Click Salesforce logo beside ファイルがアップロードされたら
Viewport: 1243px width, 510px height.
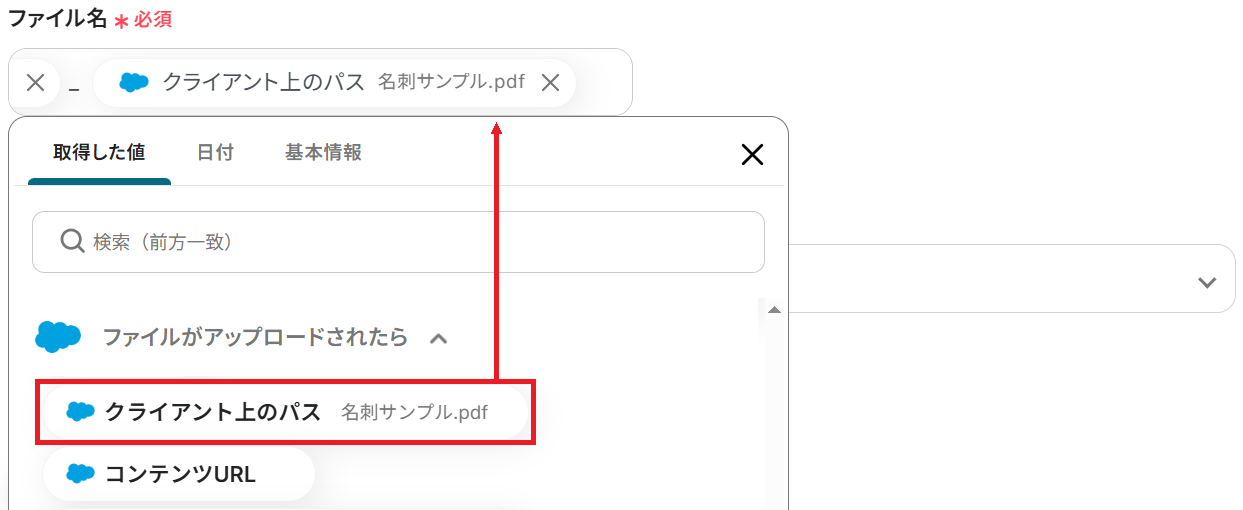pyautogui.click(x=57, y=337)
